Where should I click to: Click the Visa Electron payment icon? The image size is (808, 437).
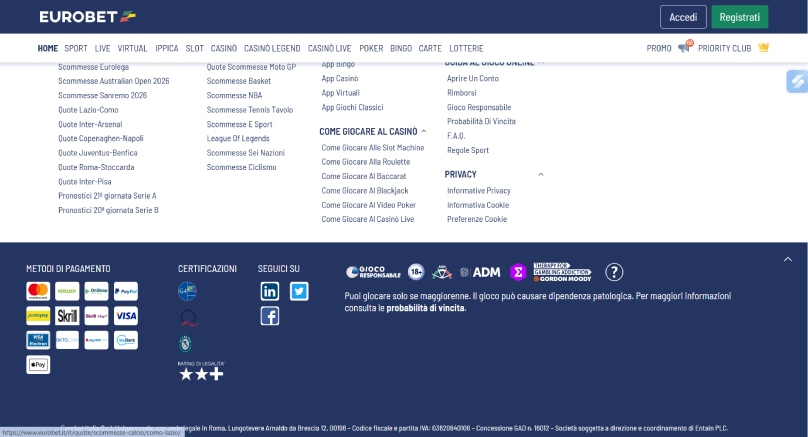point(38,340)
